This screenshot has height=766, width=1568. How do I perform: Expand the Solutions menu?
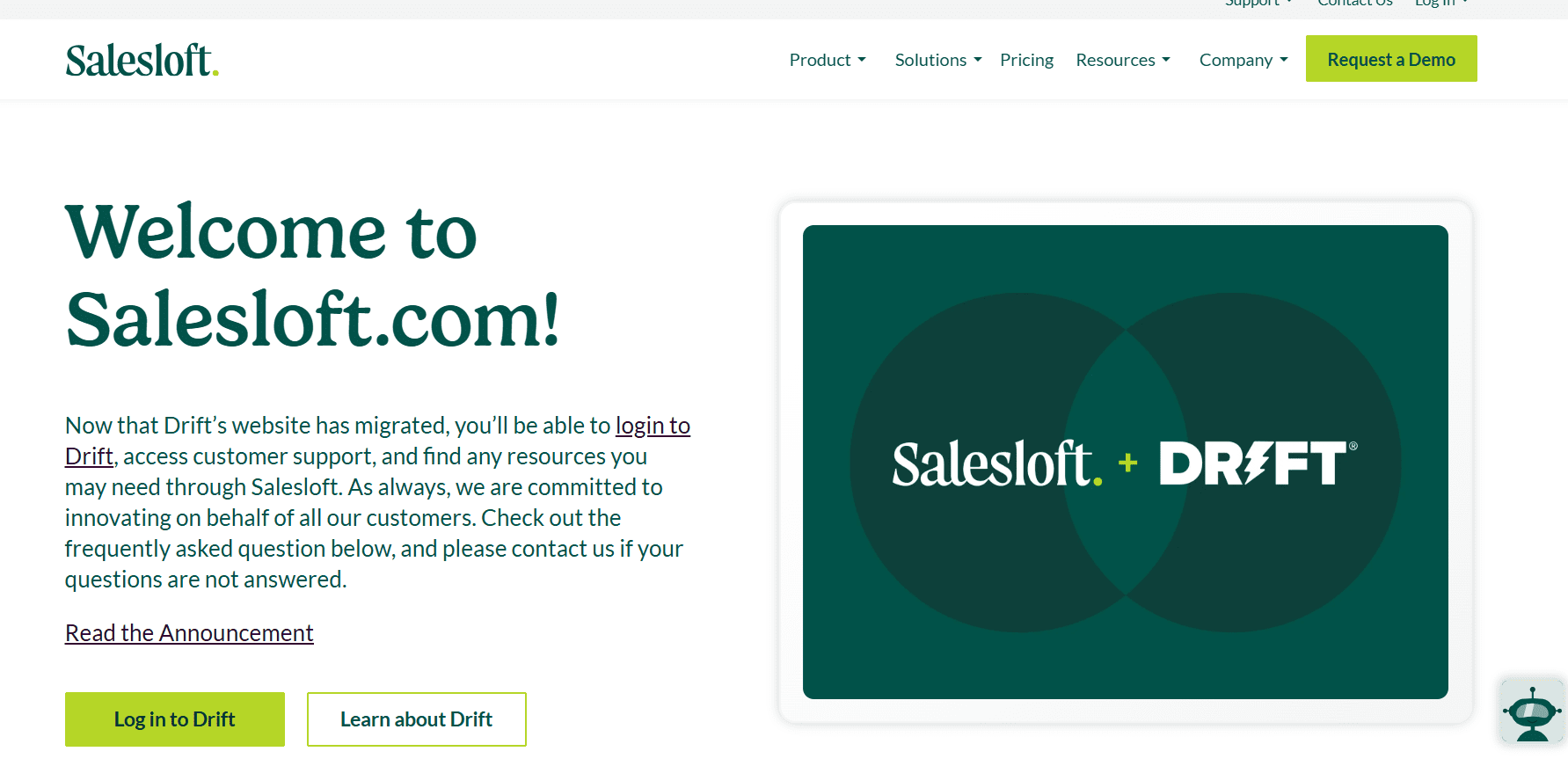(x=938, y=60)
